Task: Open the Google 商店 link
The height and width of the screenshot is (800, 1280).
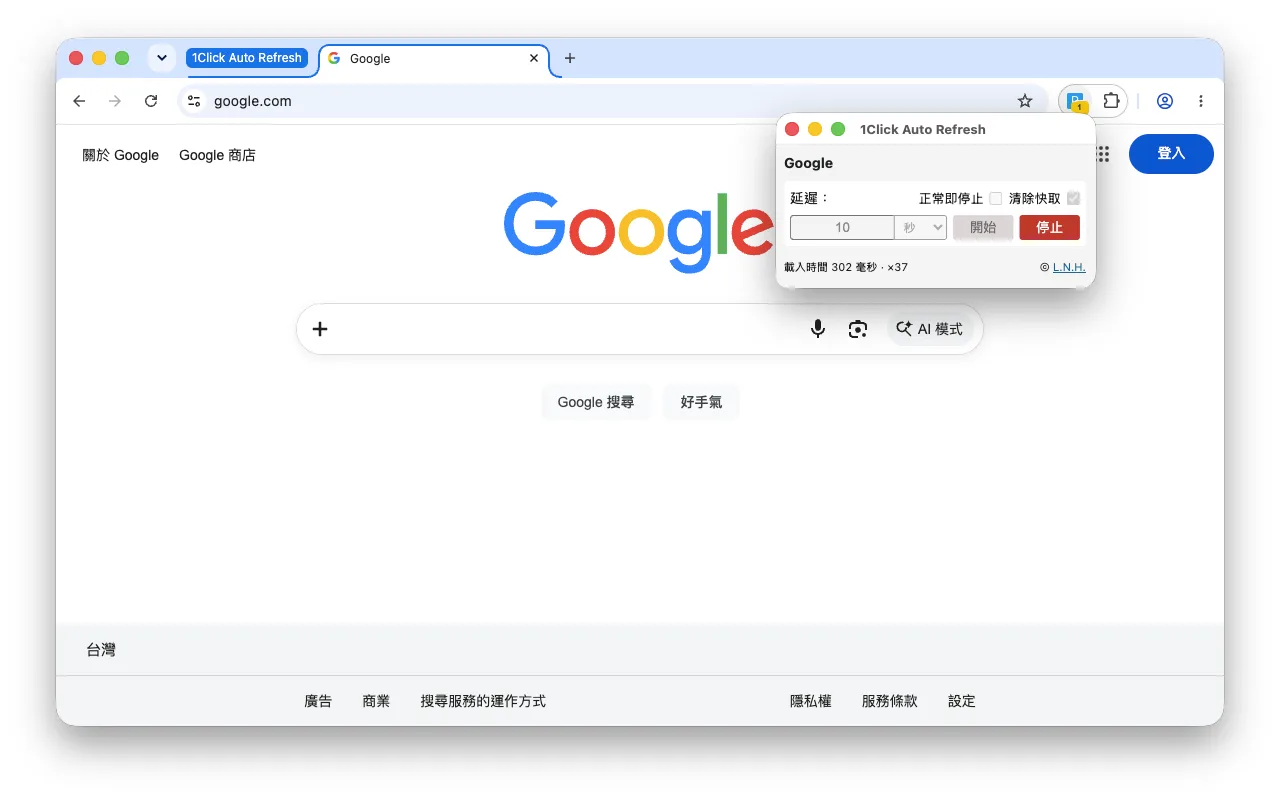Action: 217,155
